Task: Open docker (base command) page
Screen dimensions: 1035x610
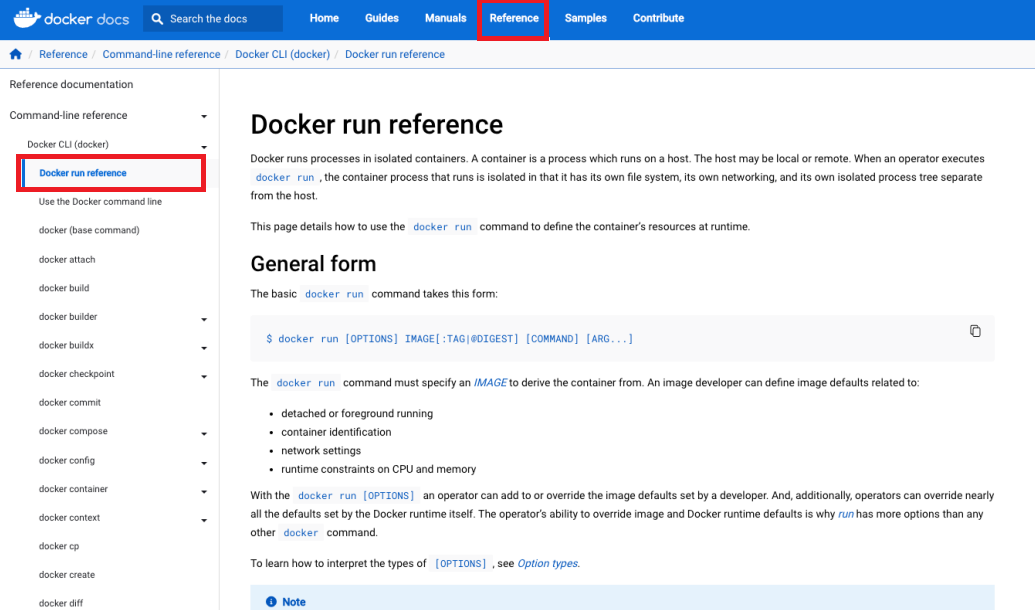Action: click(89, 230)
